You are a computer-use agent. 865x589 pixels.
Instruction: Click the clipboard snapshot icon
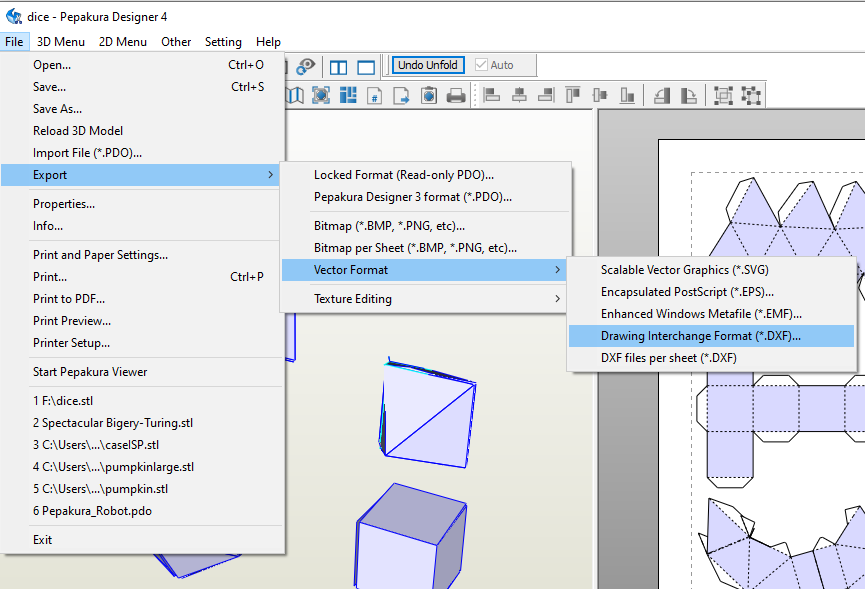coord(429,95)
